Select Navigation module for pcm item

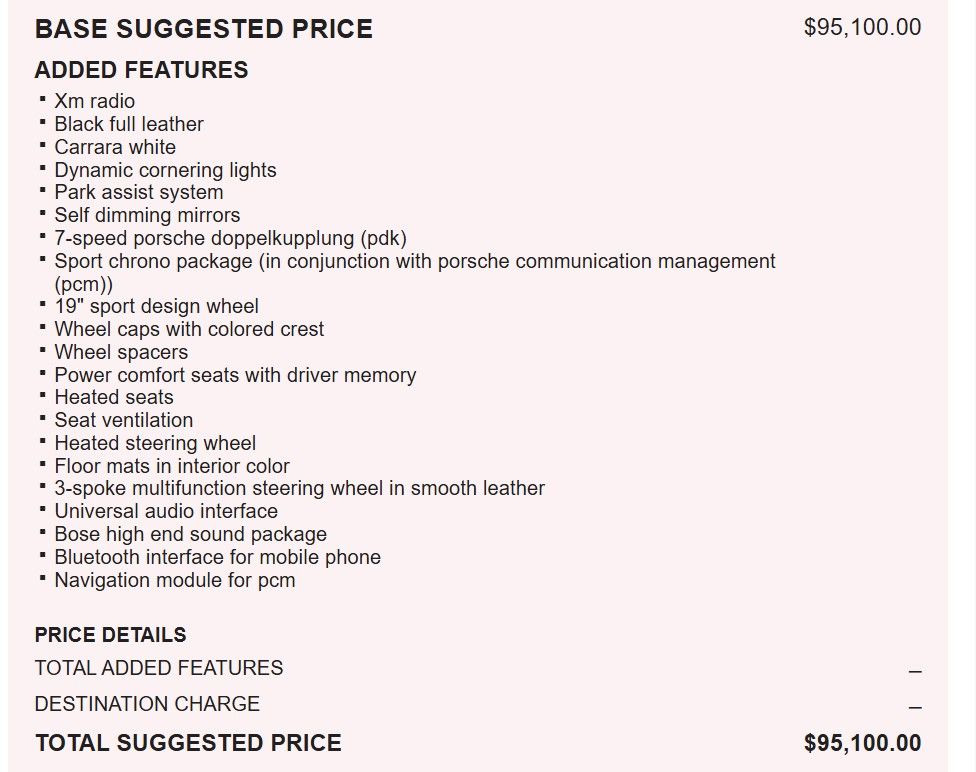tap(175, 580)
